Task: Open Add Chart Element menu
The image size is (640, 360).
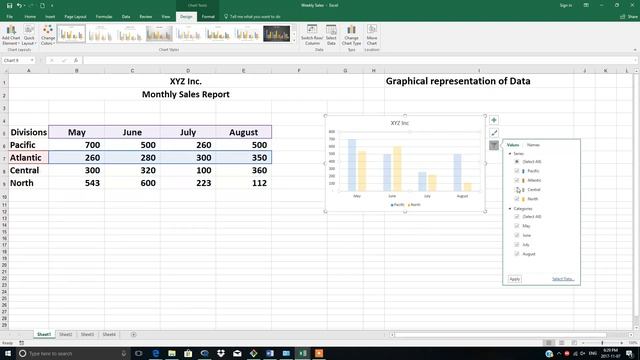Action: click(x=11, y=35)
